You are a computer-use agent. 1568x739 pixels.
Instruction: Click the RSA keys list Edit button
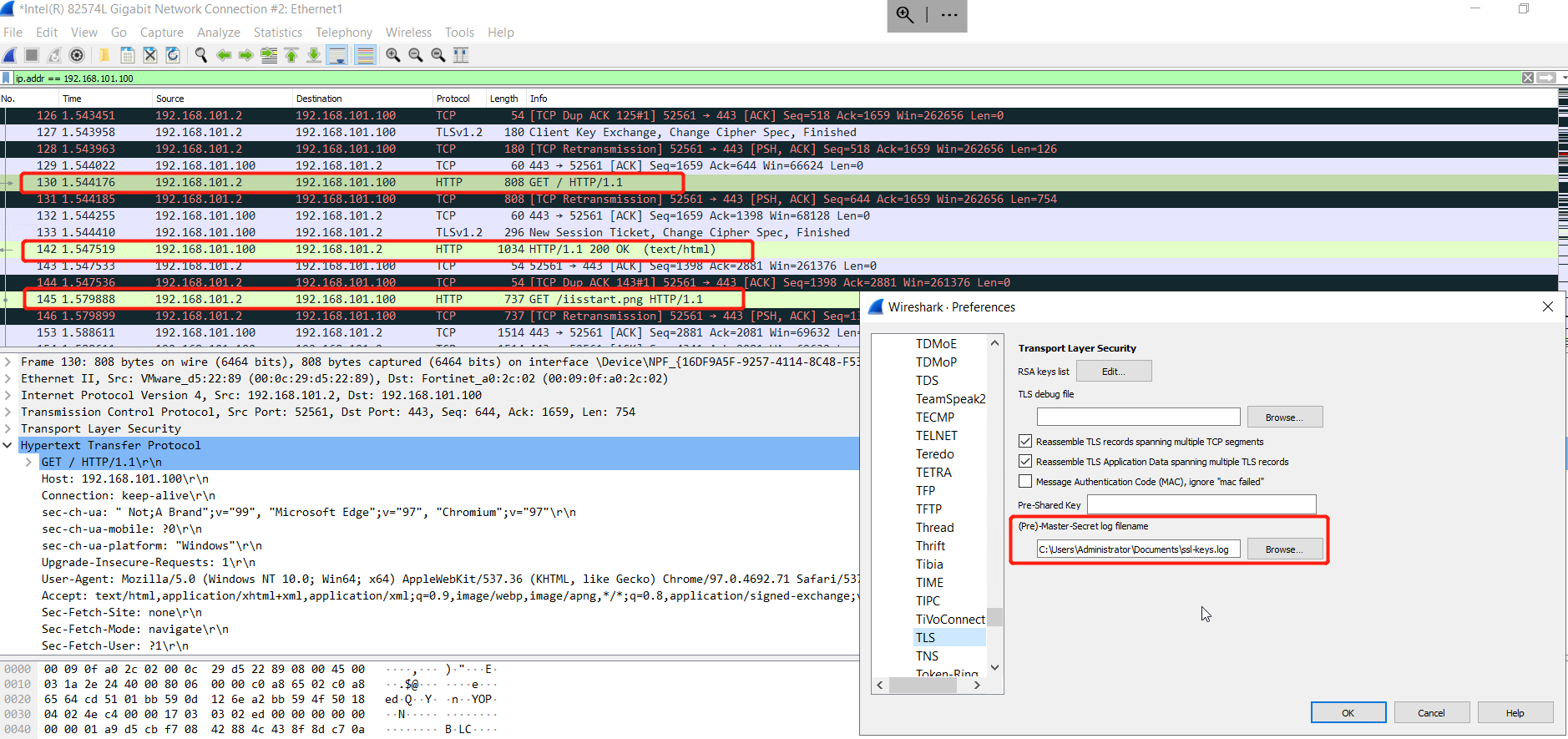pyautogui.click(x=1113, y=371)
